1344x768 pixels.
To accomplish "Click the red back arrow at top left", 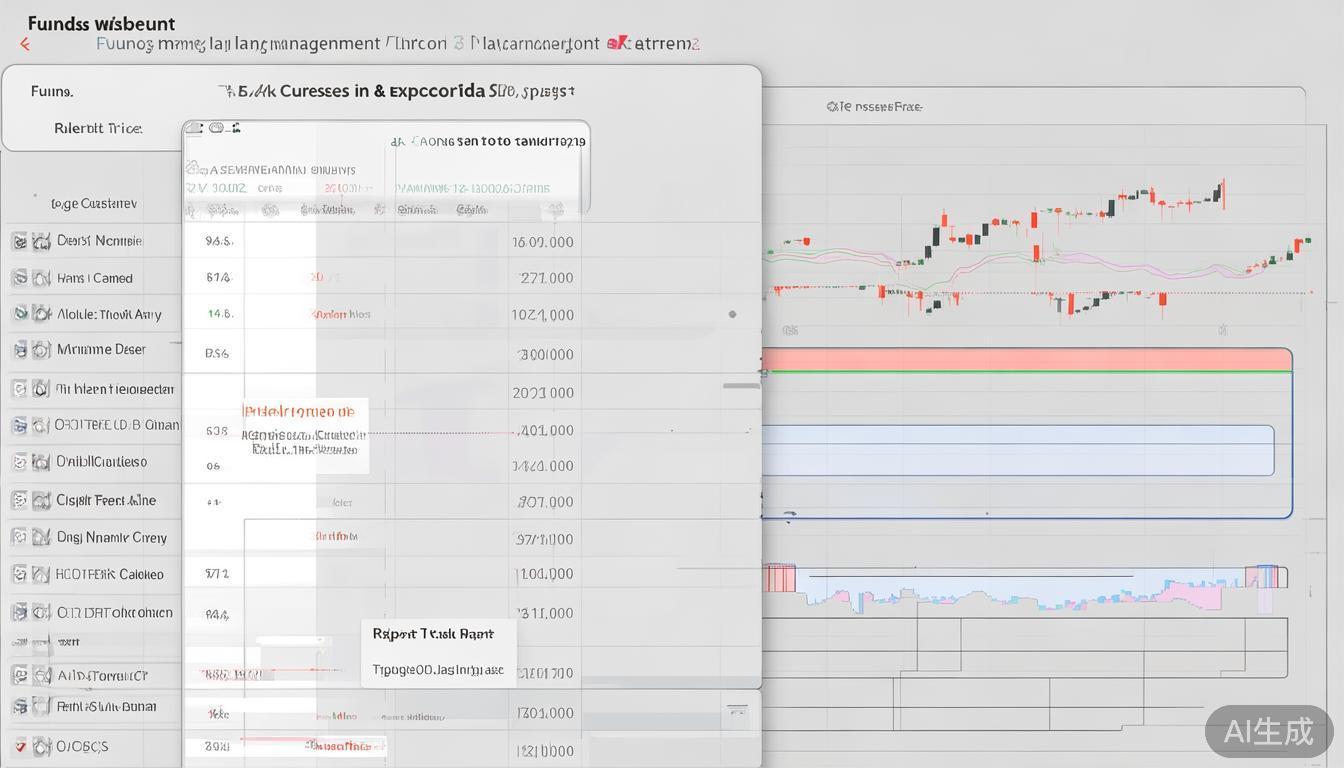I will [25, 44].
